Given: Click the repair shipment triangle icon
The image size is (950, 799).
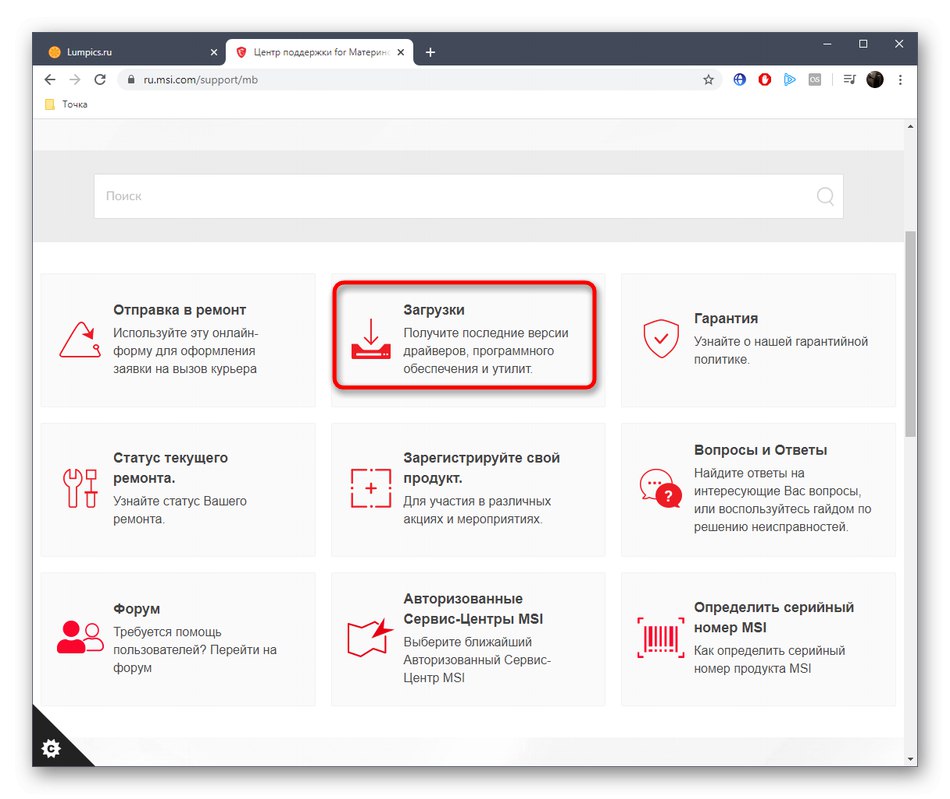Looking at the screenshot, I should 80,339.
